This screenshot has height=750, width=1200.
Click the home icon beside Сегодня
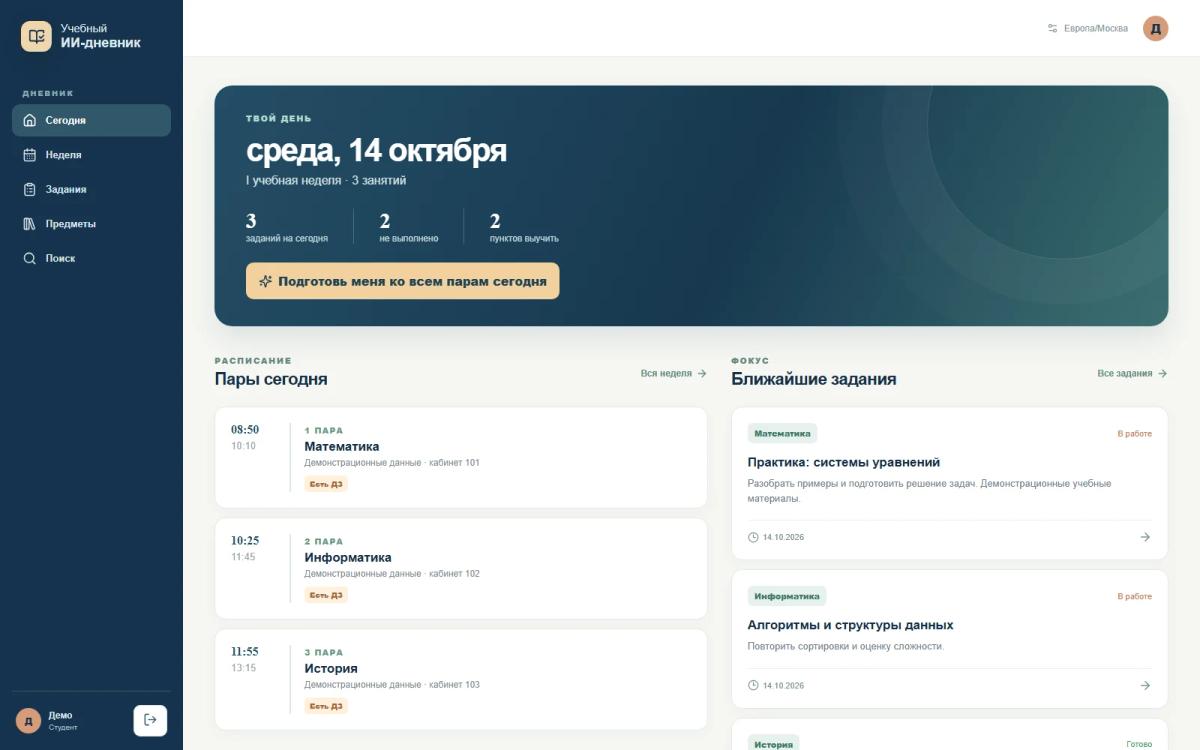click(29, 120)
